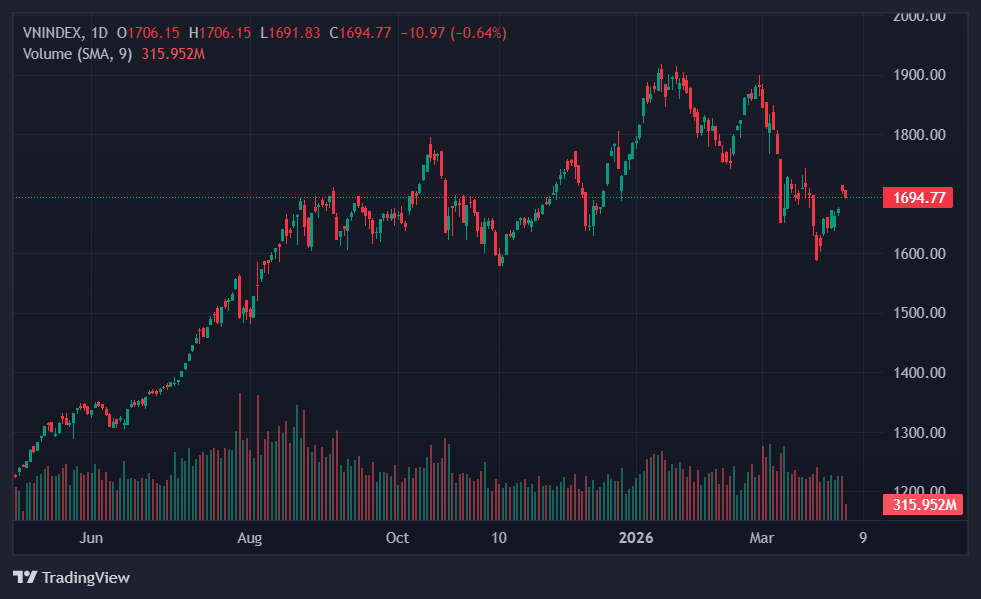Select the Aug marker on time axis
Screen dimensions: 981x599
tap(249, 538)
